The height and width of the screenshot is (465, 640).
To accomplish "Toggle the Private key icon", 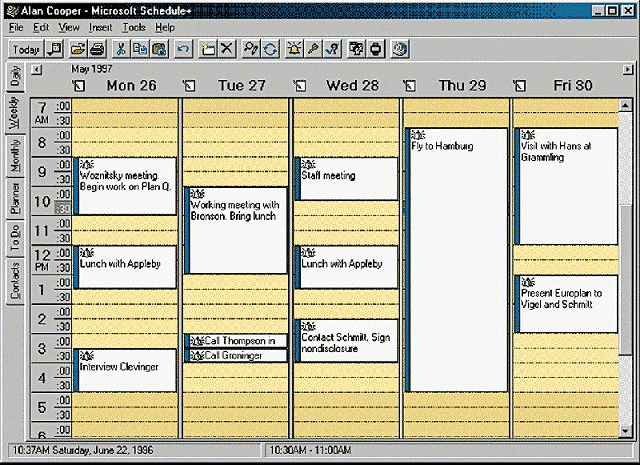I will tap(314, 48).
